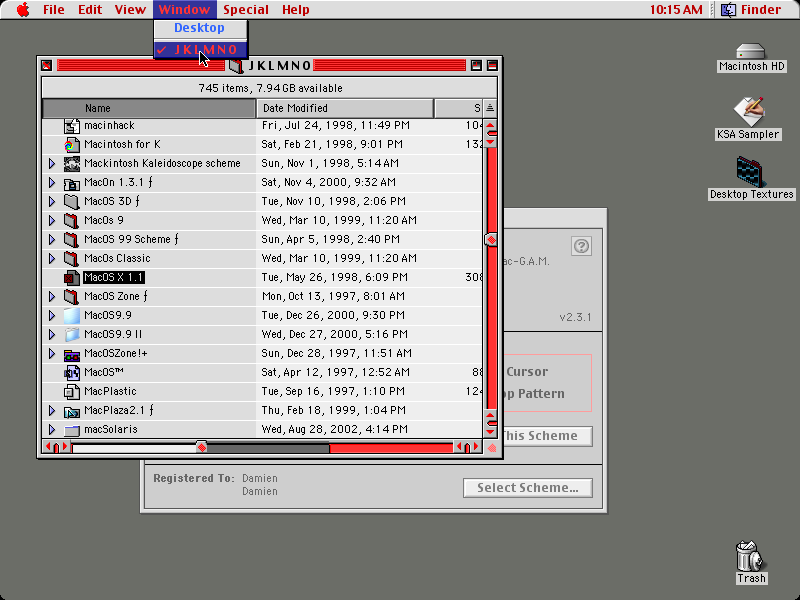Open the Apple menu
The image size is (800, 600).
(23, 10)
